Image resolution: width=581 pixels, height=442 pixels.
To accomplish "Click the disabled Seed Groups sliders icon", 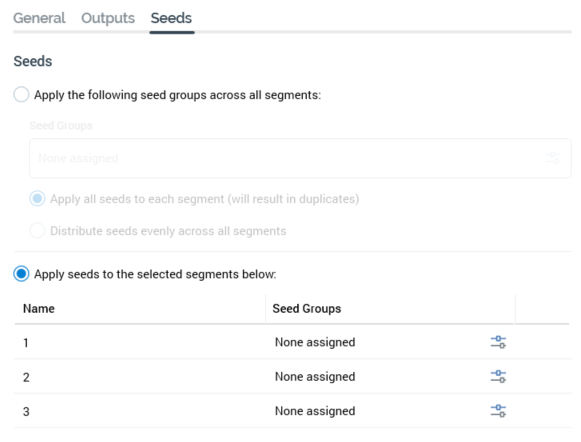I will coord(552,158).
